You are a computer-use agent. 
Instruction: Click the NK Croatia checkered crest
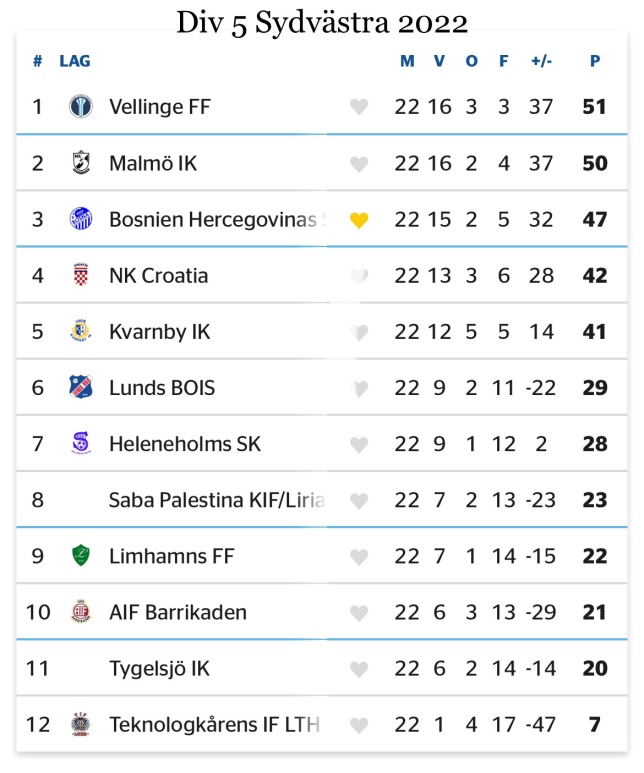81,275
